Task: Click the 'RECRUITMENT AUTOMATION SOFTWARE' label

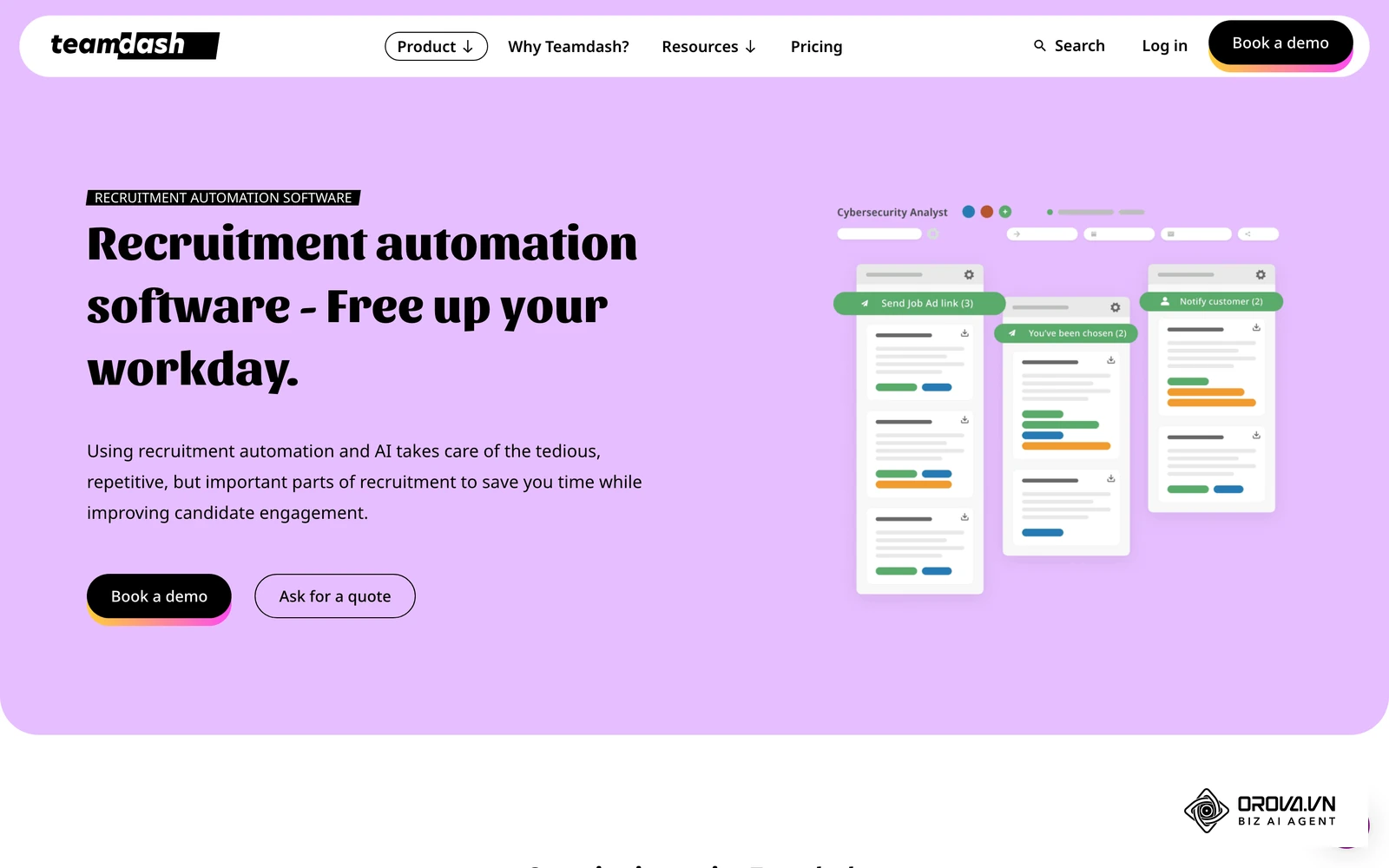Action: 223,198
